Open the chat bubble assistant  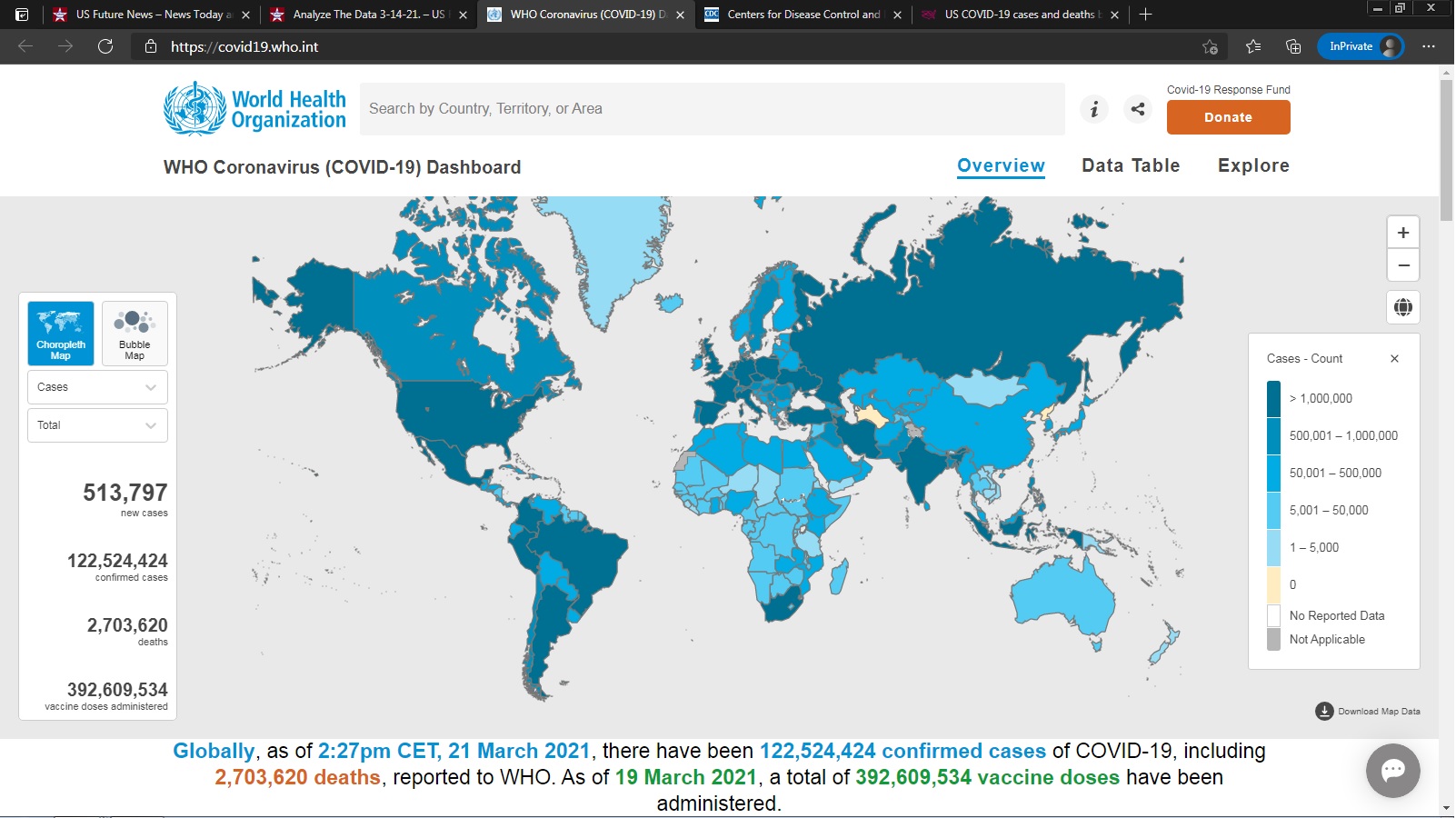coord(1392,770)
